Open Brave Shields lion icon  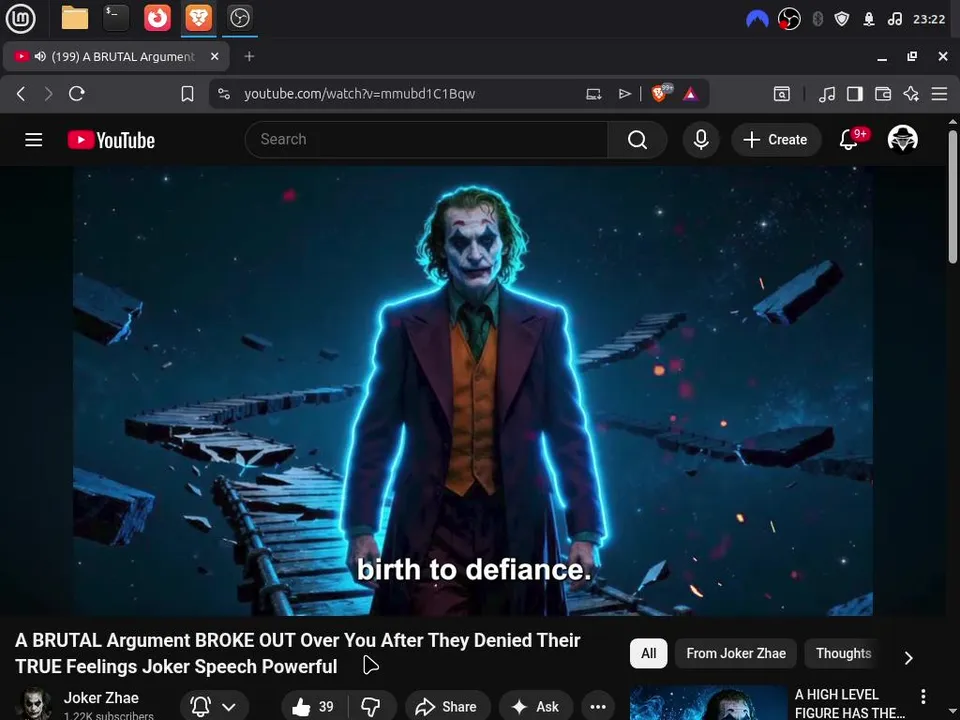click(660, 93)
